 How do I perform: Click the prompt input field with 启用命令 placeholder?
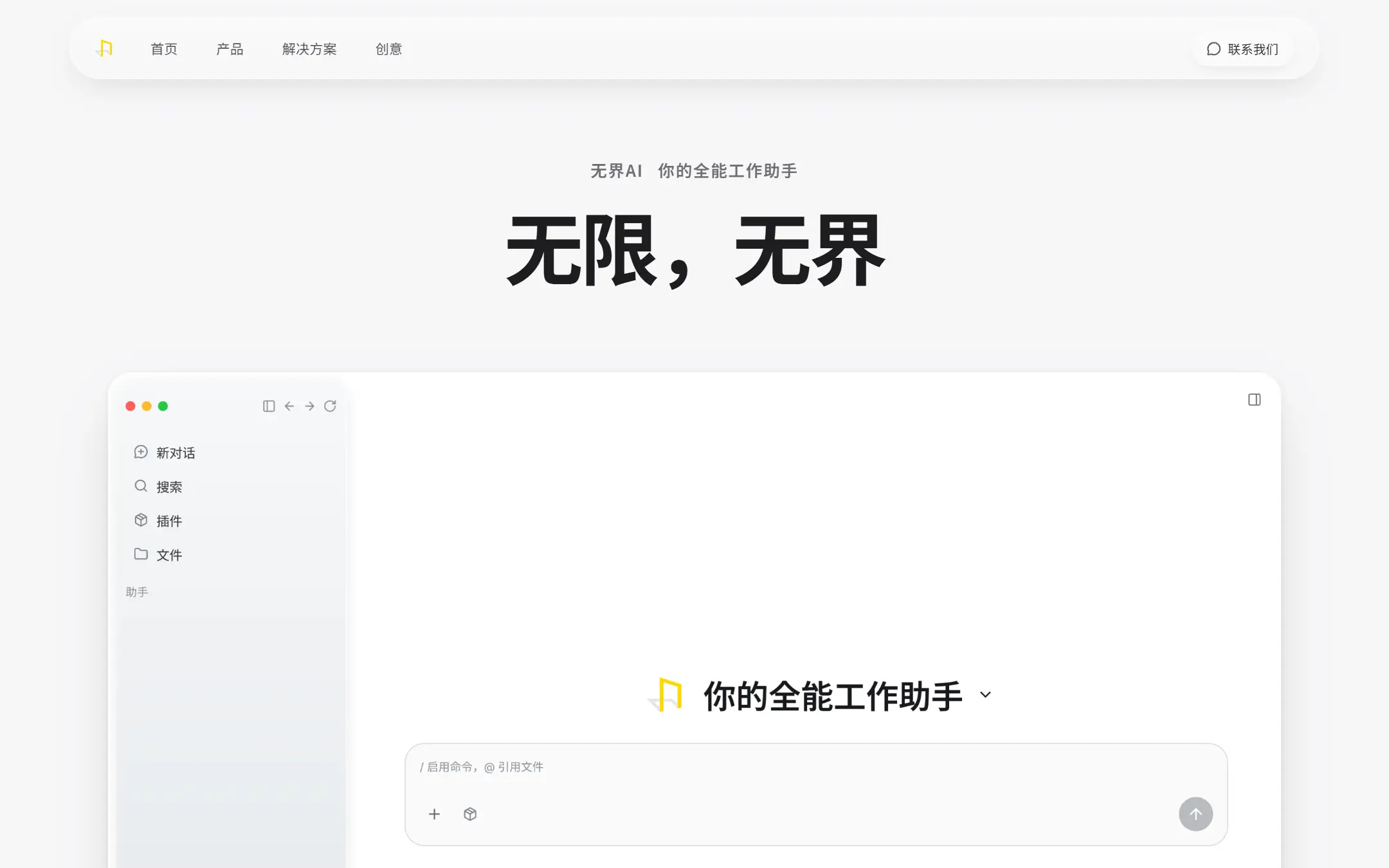point(815,767)
